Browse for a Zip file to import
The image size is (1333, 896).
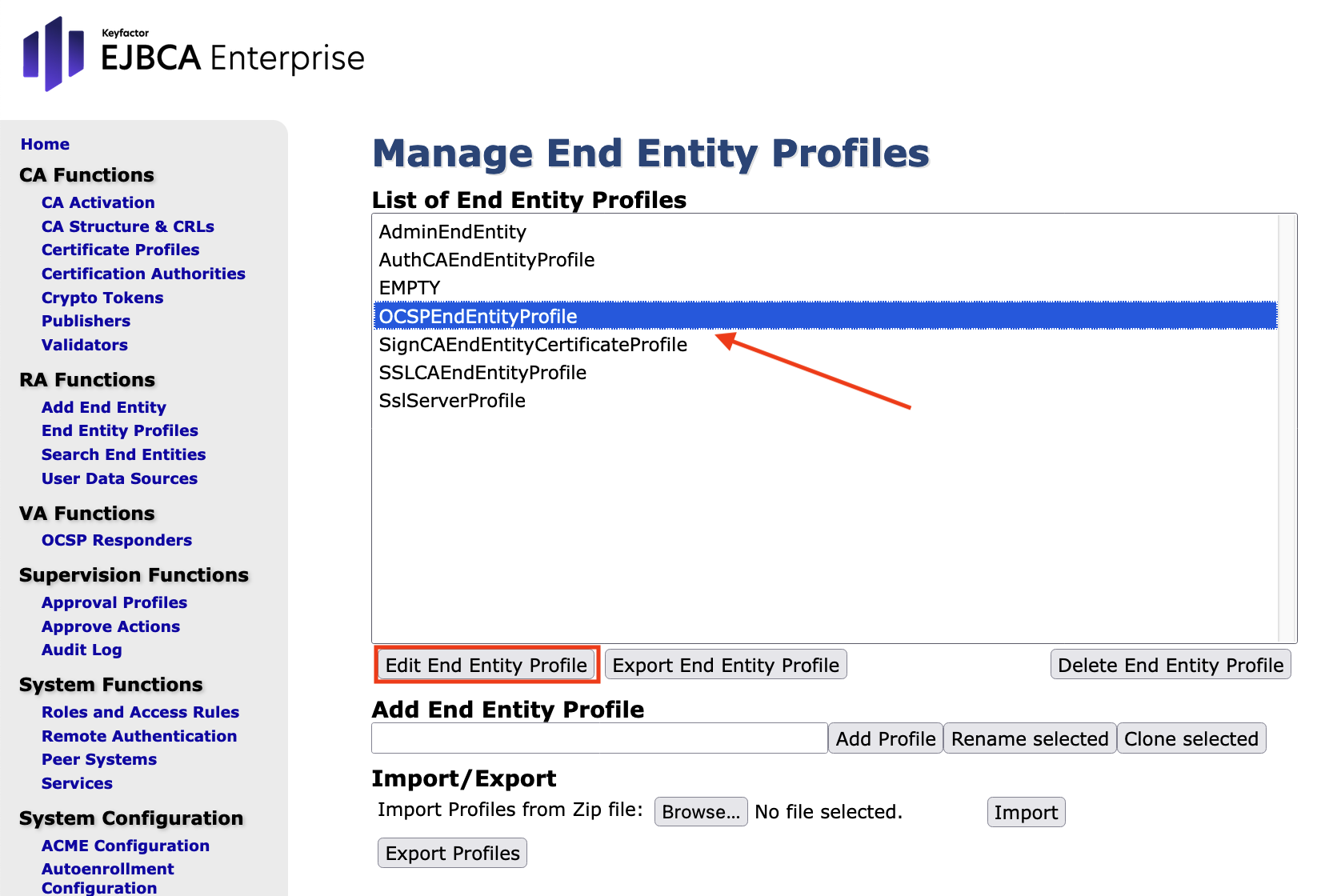701,812
